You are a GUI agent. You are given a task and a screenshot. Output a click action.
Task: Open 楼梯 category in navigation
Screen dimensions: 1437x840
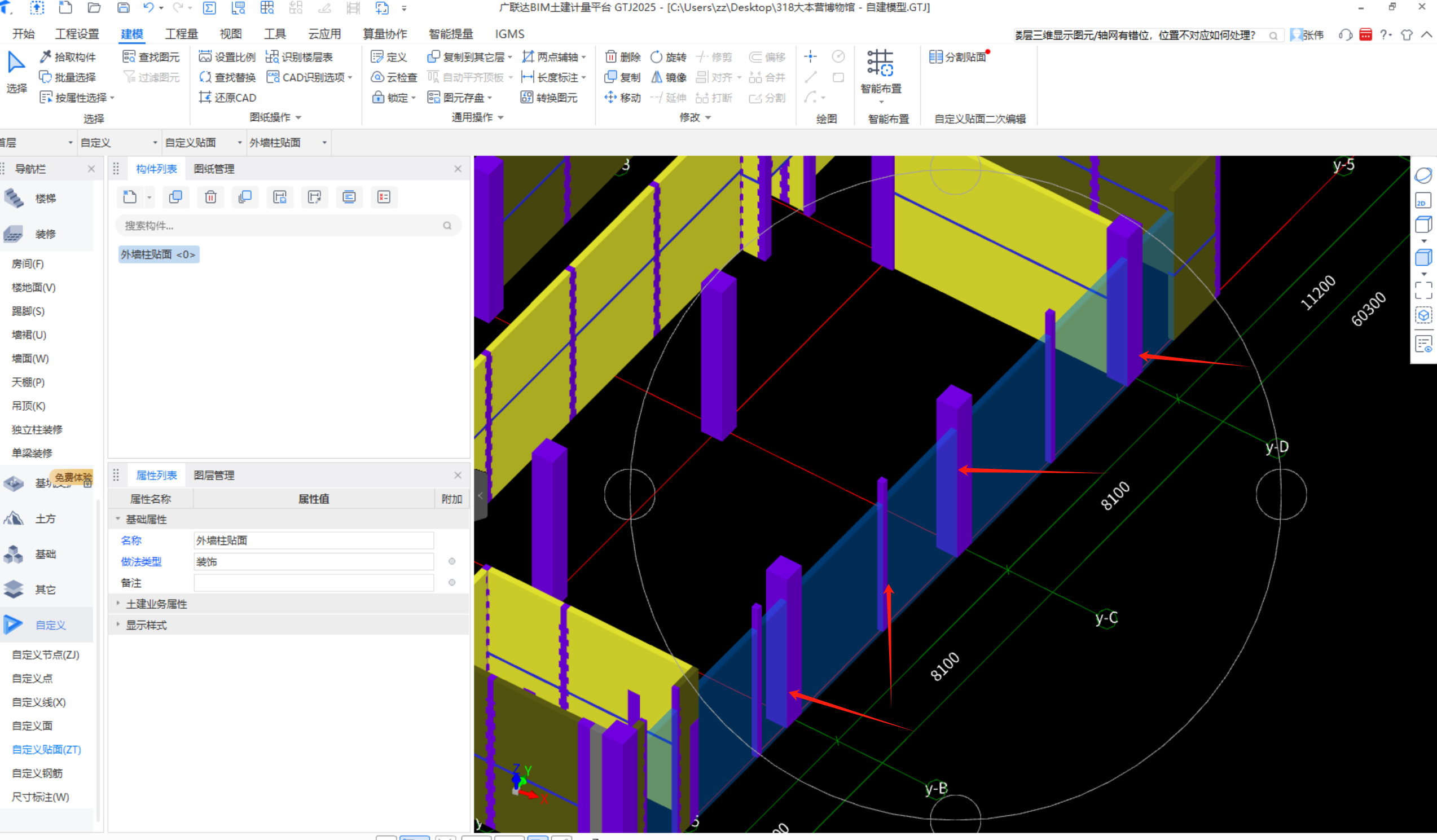46,199
